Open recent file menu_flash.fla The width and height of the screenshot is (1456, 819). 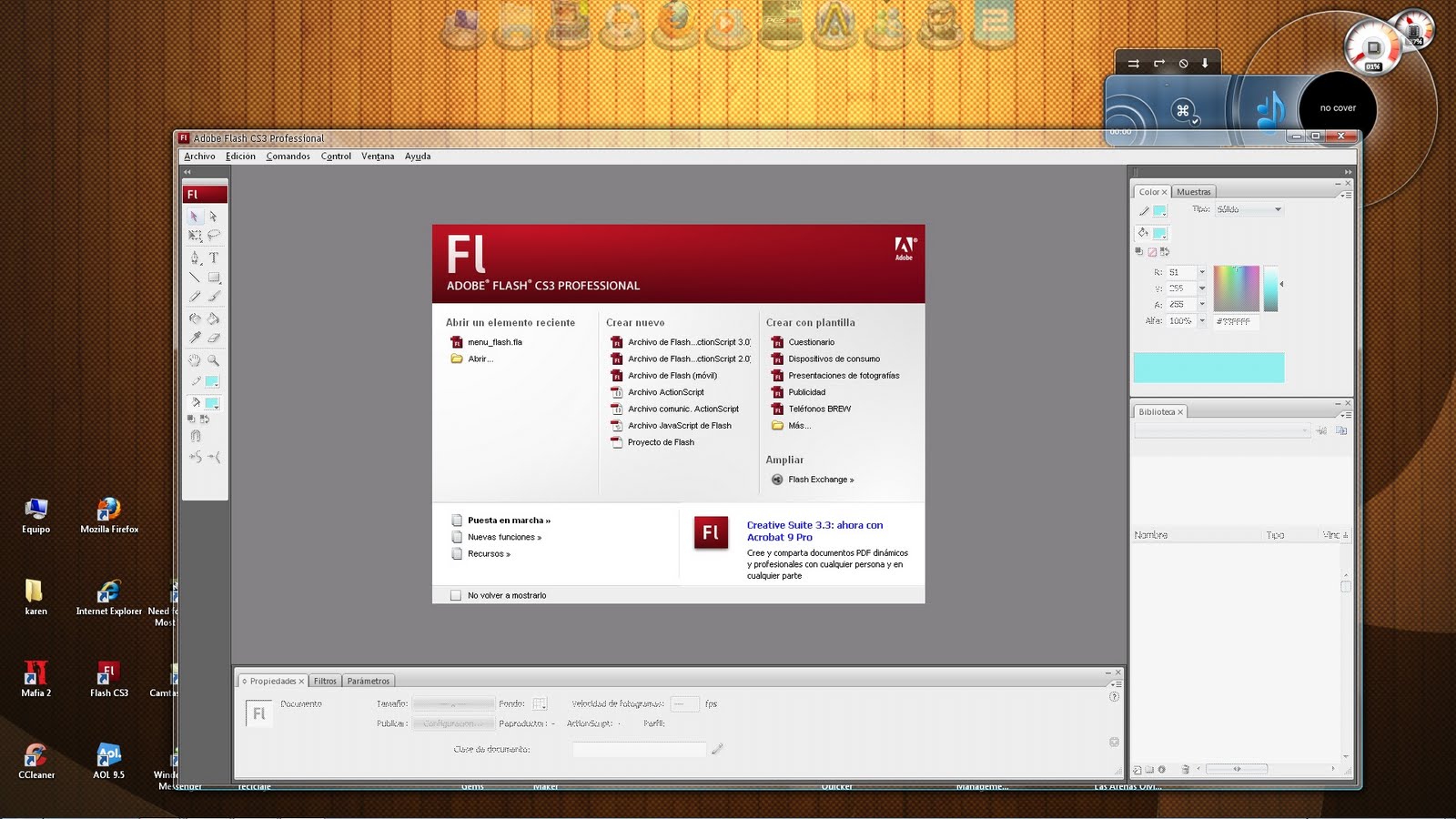pyautogui.click(x=496, y=341)
